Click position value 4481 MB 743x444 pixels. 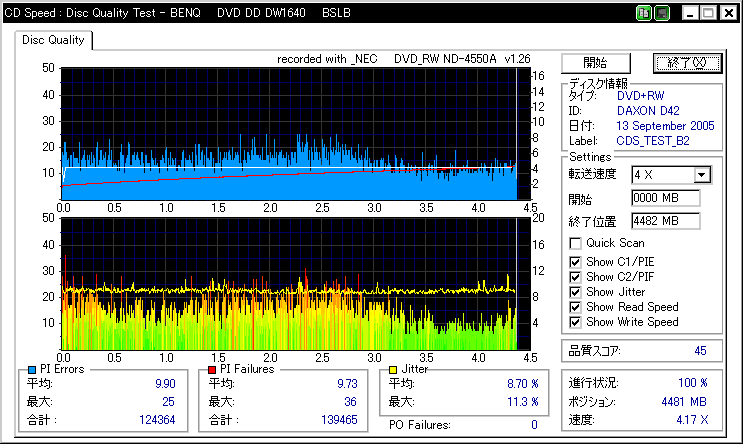pos(684,402)
